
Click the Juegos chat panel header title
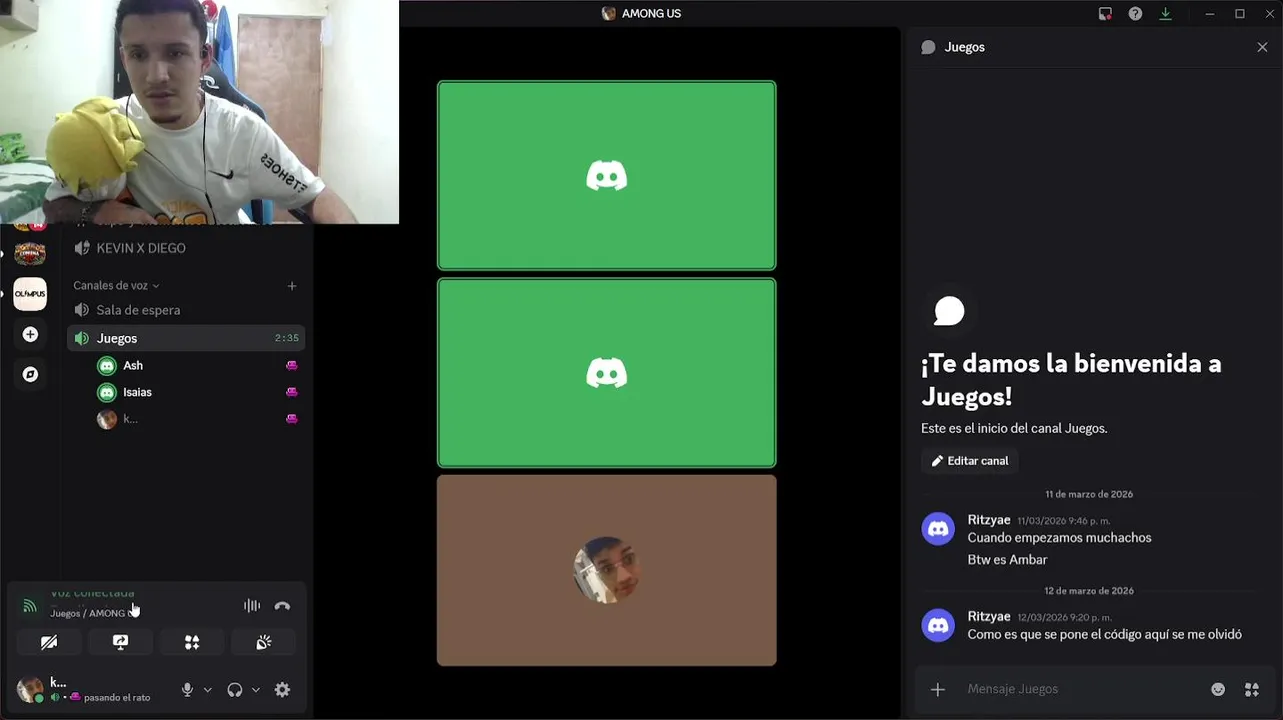pyautogui.click(x=964, y=47)
